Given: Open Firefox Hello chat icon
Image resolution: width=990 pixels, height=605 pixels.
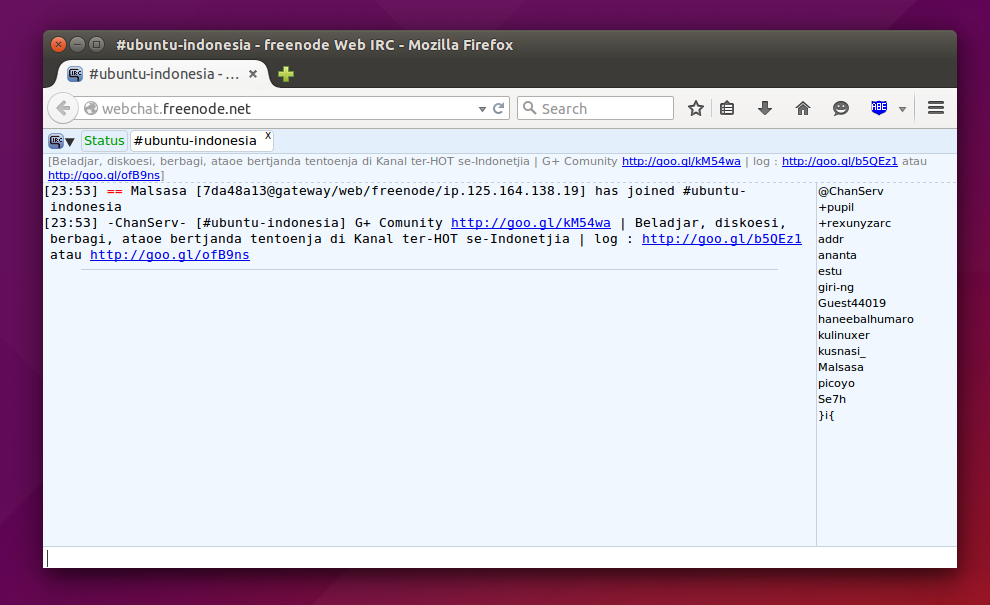Looking at the screenshot, I should pos(839,108).
